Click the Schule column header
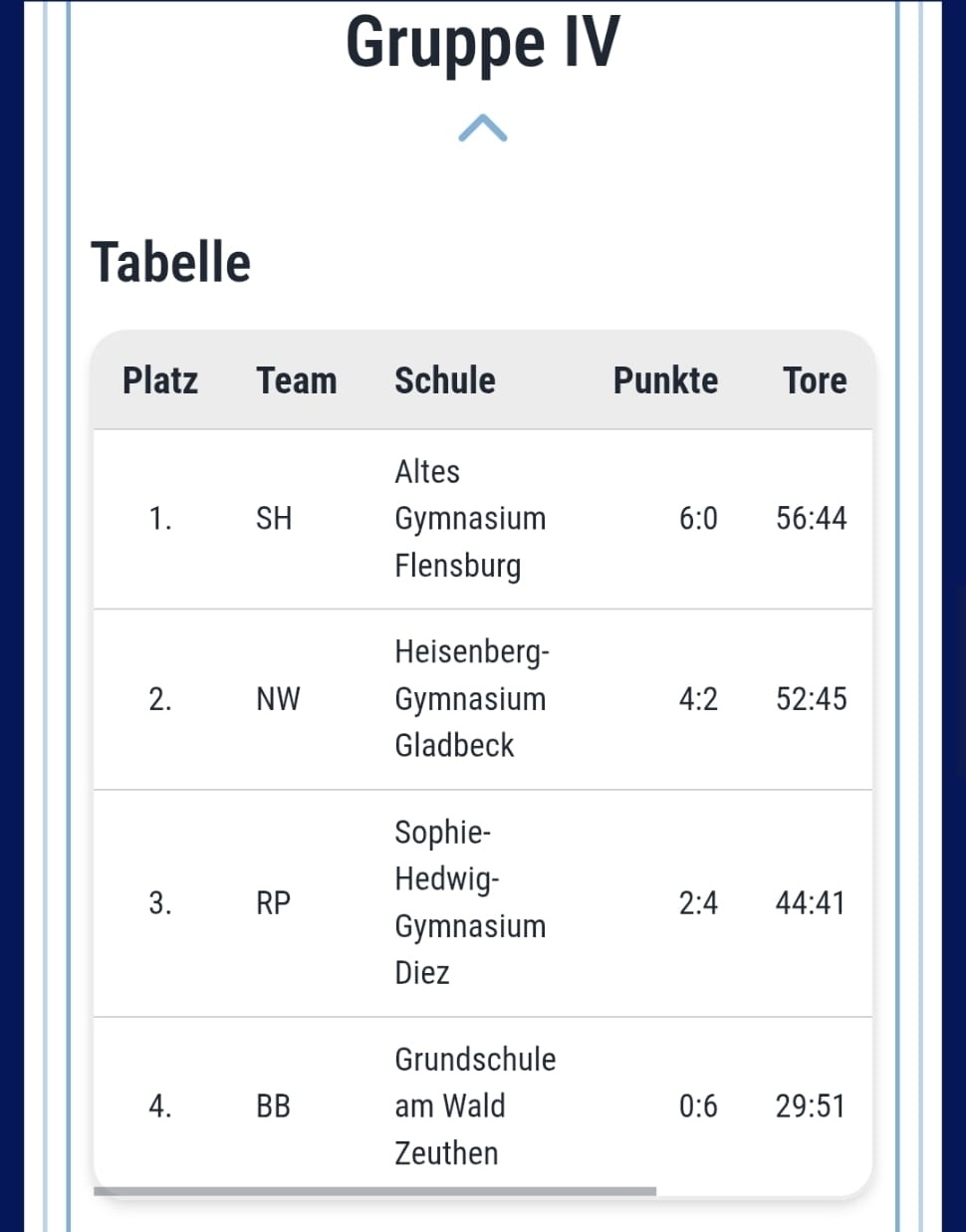The width and height of the screenshot is (966, 1232). [444, 380]
